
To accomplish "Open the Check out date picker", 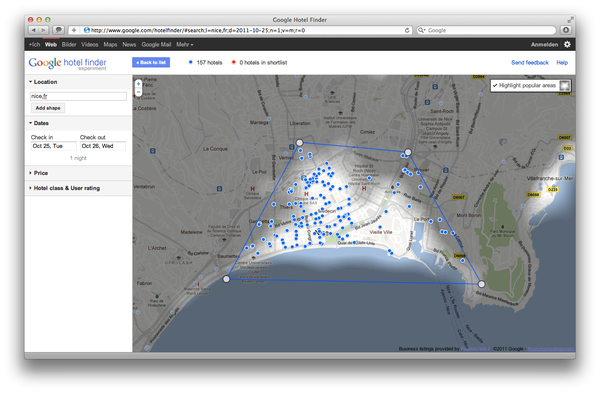I will tap(103, 146).
